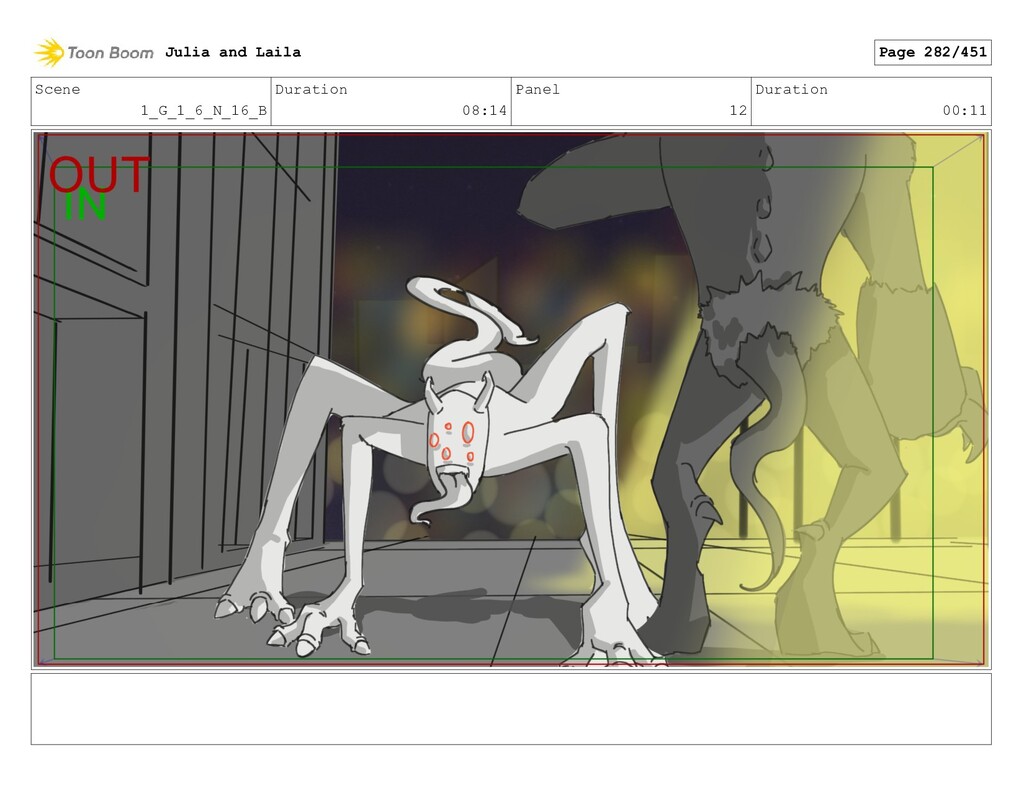The image size is (1024, 791).
Task: Select the 'Duration' label beside Panel
Action: tap(792, 89)
